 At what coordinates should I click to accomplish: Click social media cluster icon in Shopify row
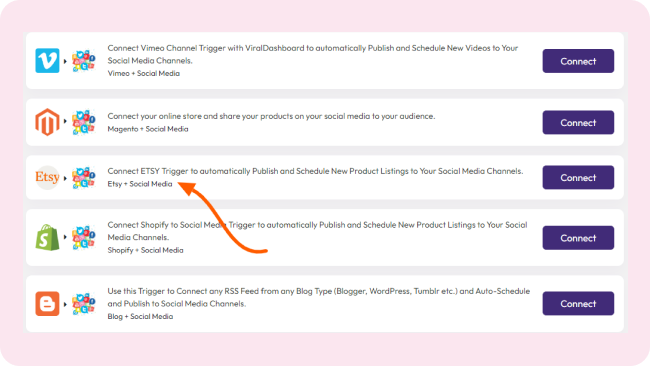84,238
